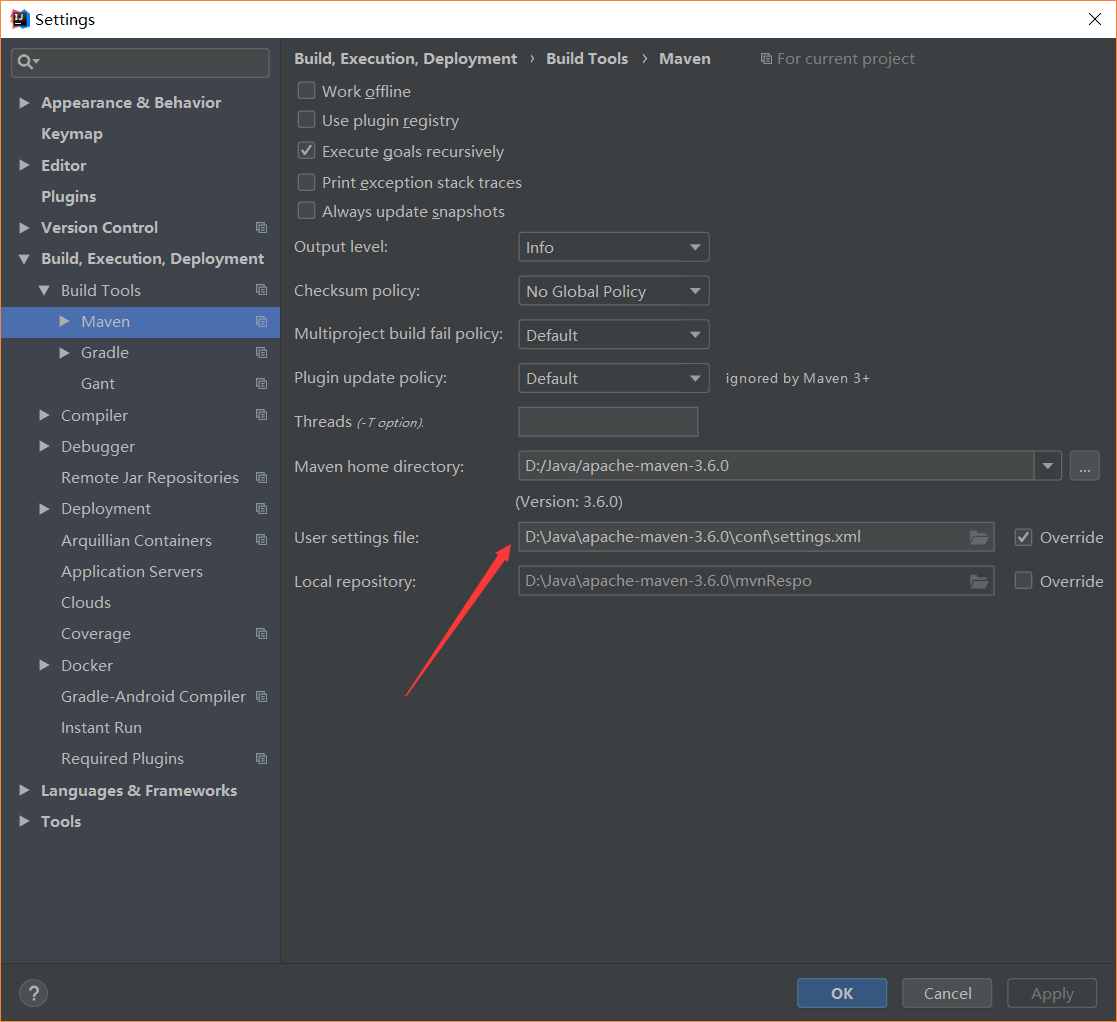Click the IntelliJ icon in title bar
Screen dimensions: 1117x1022
click(20, 19)
